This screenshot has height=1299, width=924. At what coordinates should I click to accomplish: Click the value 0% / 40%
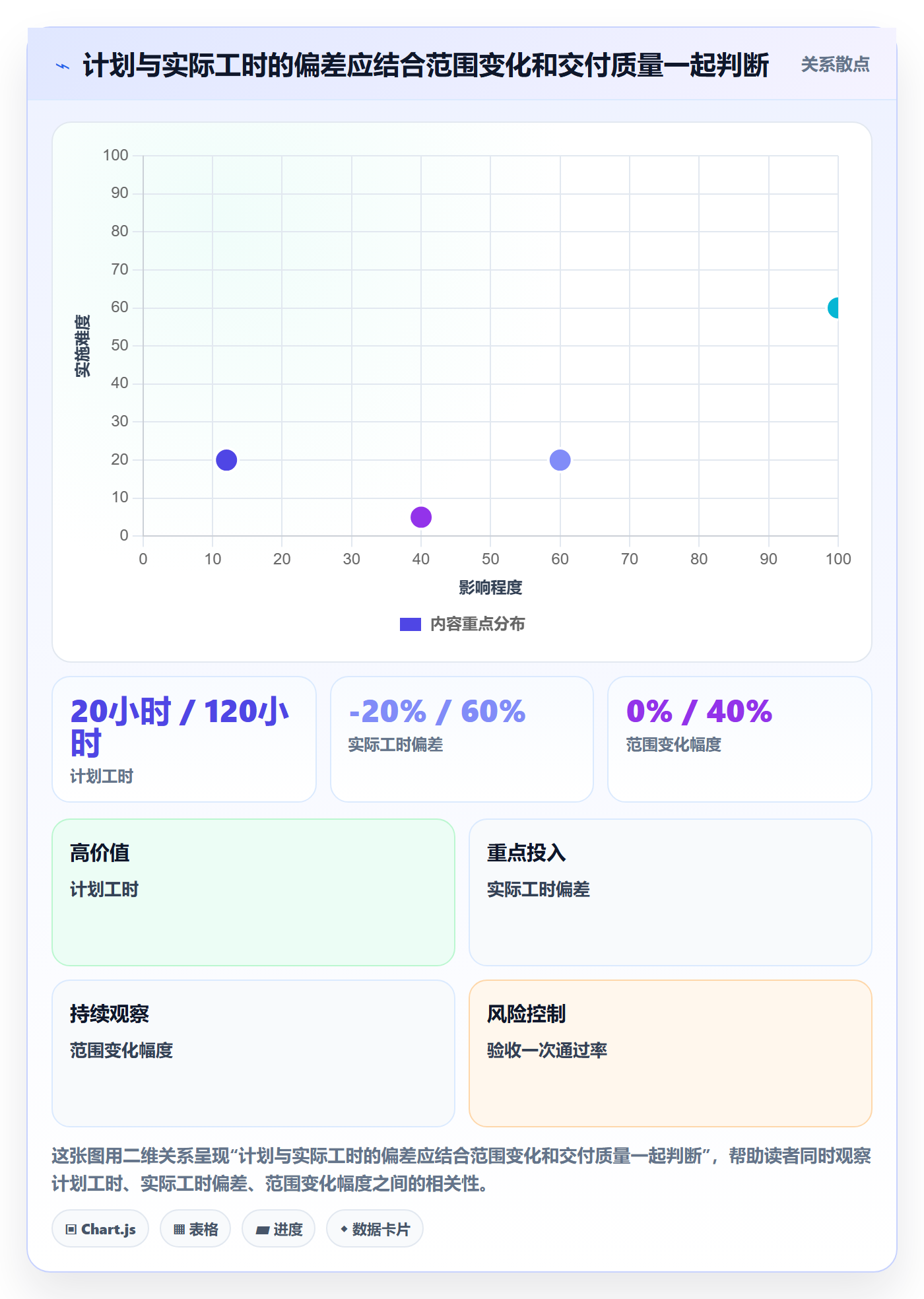[x=699, y=712]
